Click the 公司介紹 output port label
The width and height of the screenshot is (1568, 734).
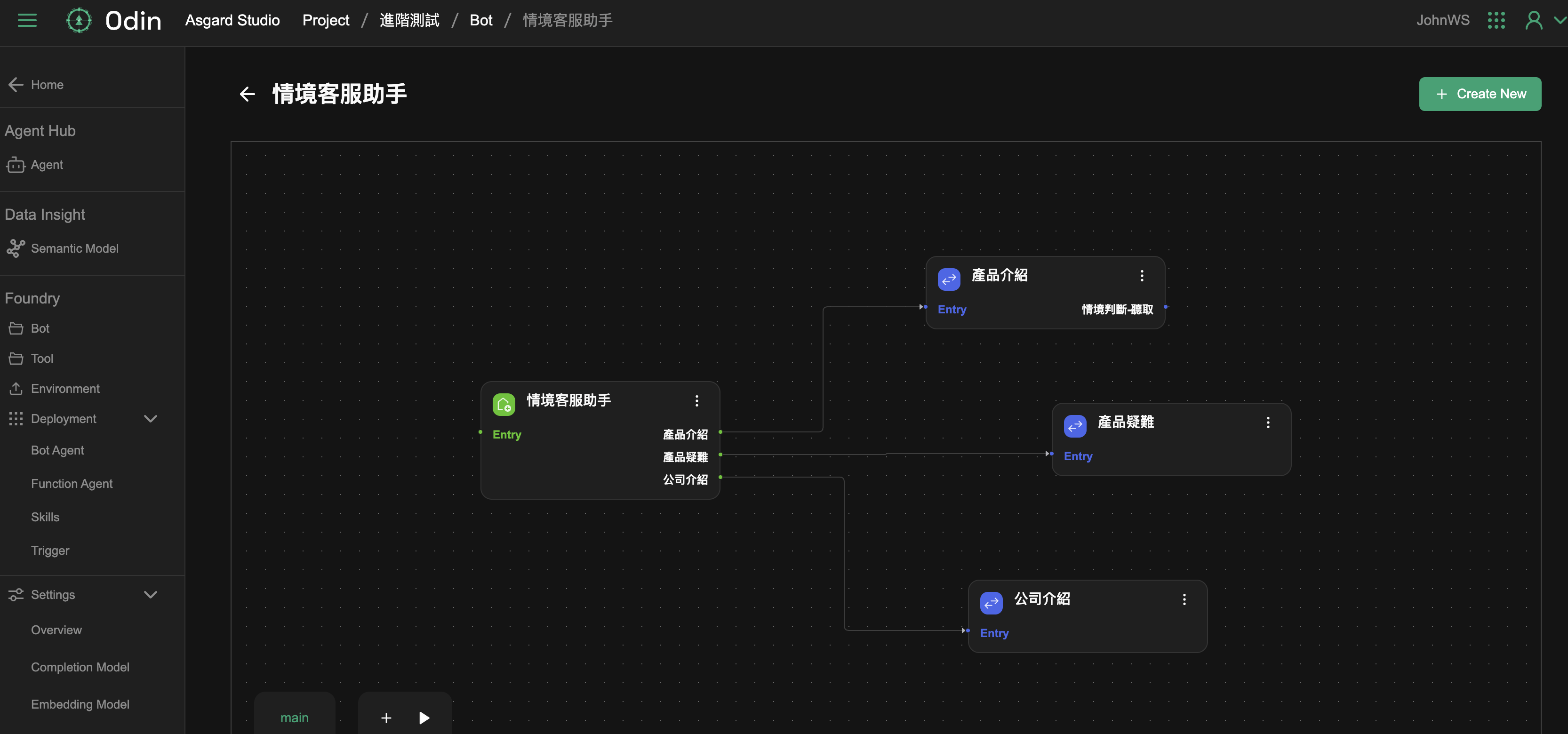tap(685, 479)
